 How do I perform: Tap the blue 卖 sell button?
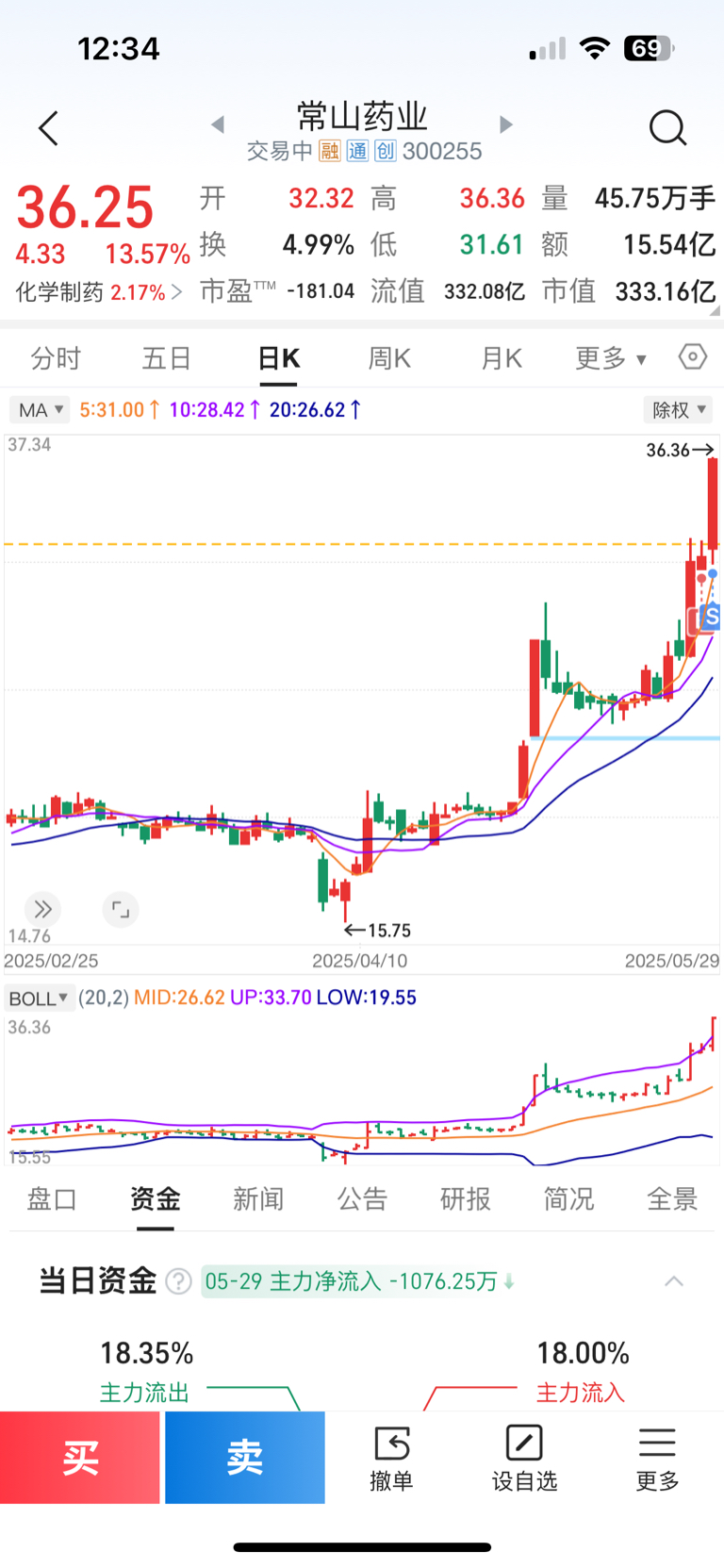tap(245, 1458)
